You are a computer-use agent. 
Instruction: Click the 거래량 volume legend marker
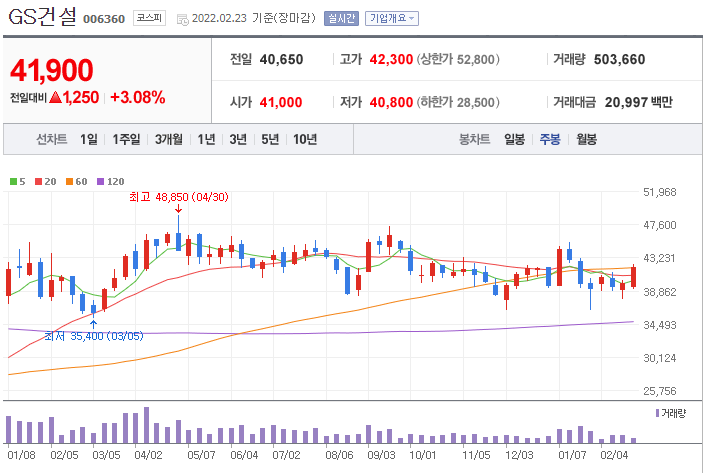[x=670, y=413]
